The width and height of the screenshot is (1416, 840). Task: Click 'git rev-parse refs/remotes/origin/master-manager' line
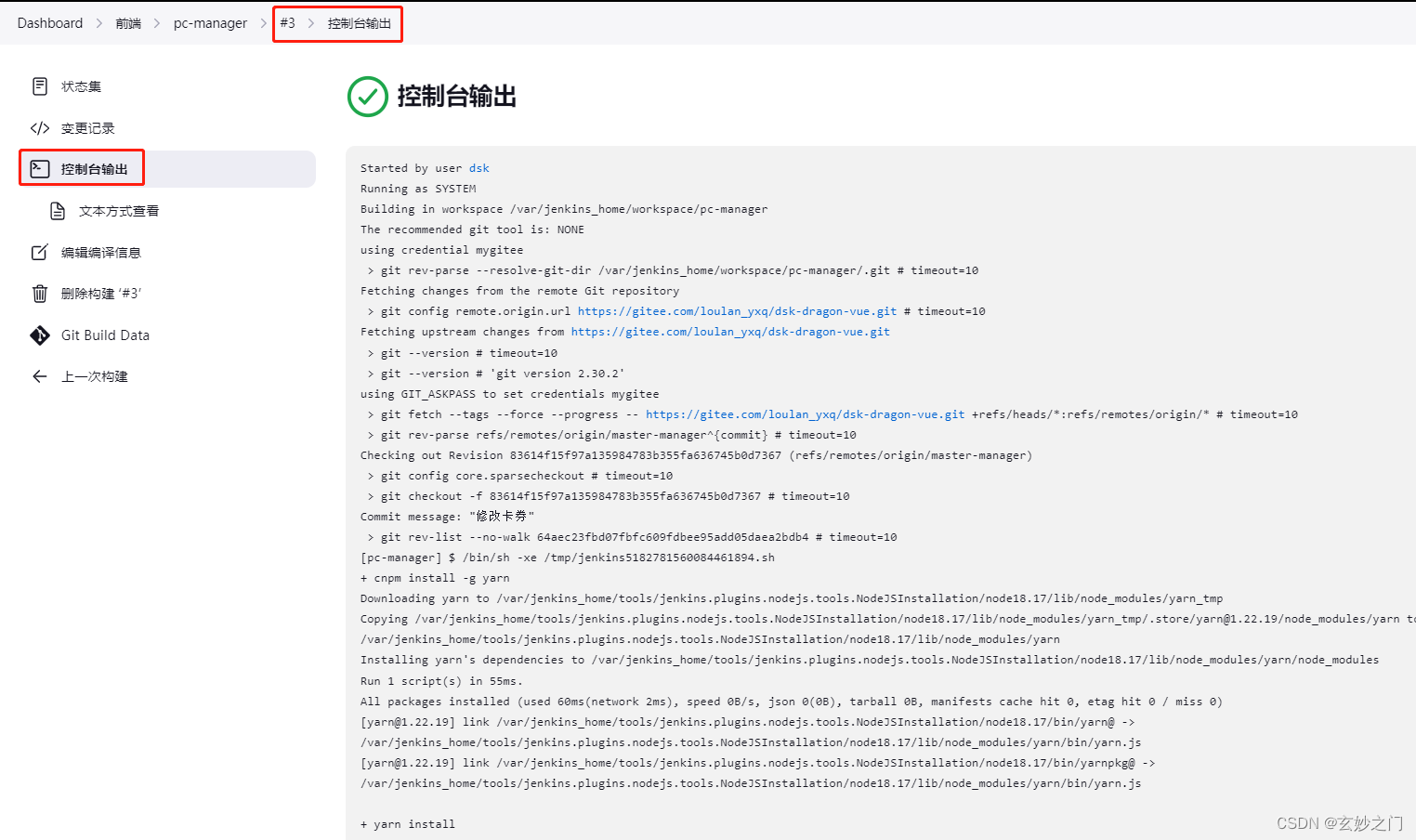coord(612,435)
